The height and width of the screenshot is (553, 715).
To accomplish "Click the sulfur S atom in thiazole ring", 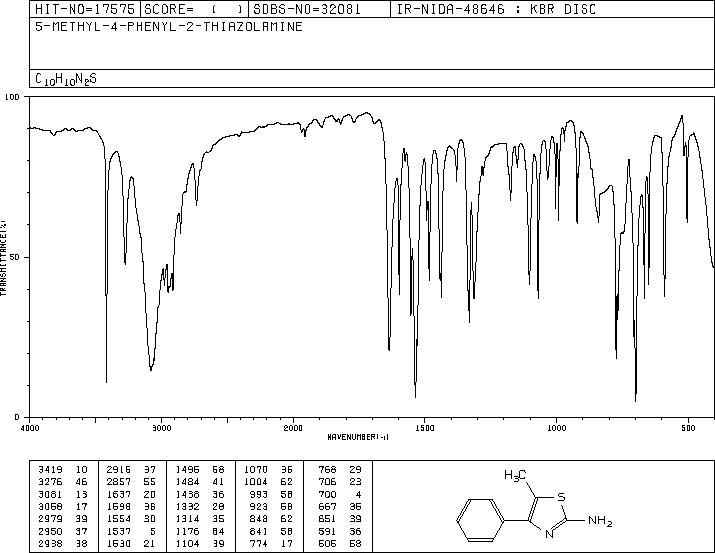I will [562, 497].
